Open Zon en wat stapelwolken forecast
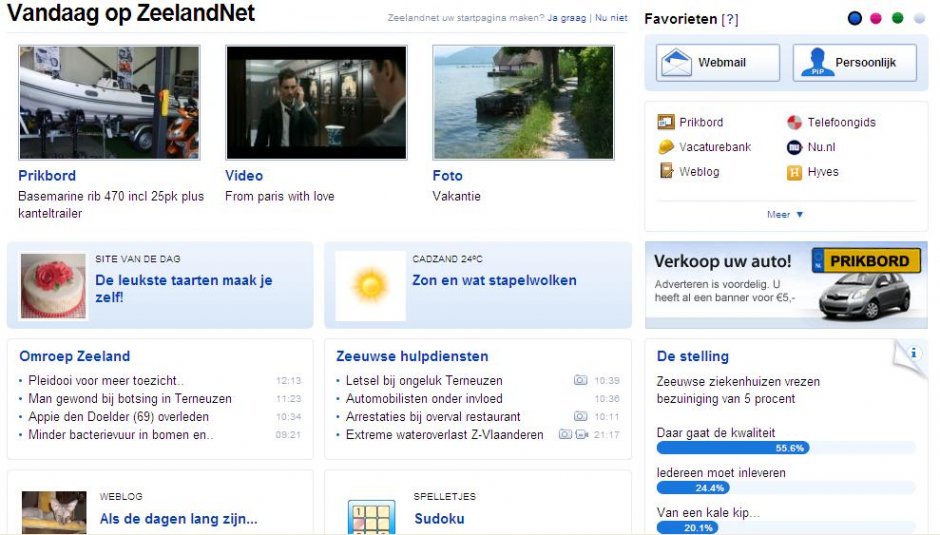Image resolution: width=940 pixels, height=535 pixels. tap(494, 280)
